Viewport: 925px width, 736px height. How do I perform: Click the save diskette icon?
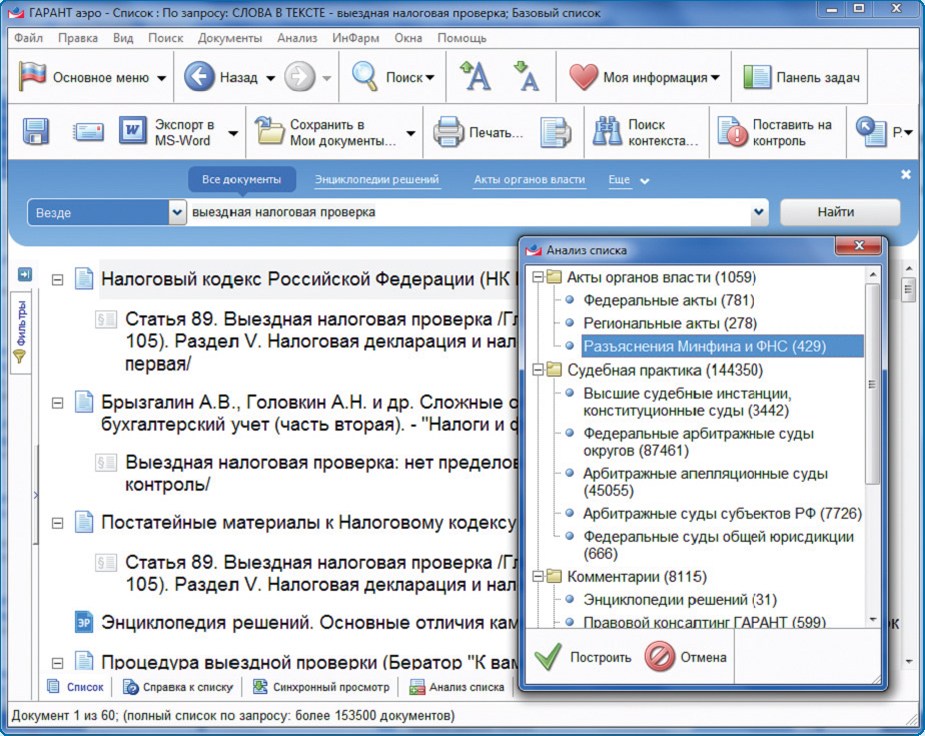coord(36,132)
